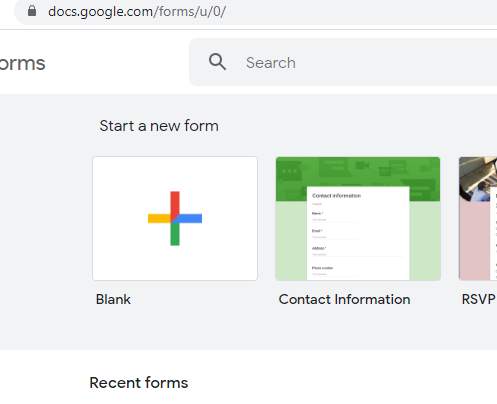Click the RSVP template label

tap(478, 299)
